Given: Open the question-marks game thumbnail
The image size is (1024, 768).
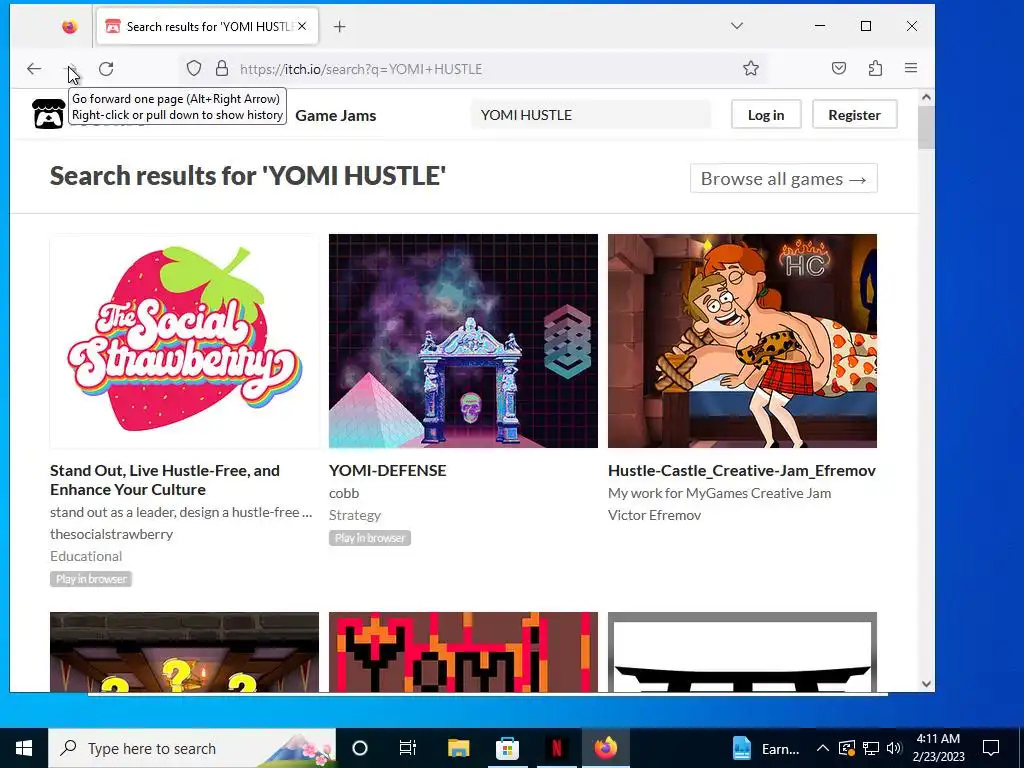Looking at the screenshot, I should click(184, 652).
